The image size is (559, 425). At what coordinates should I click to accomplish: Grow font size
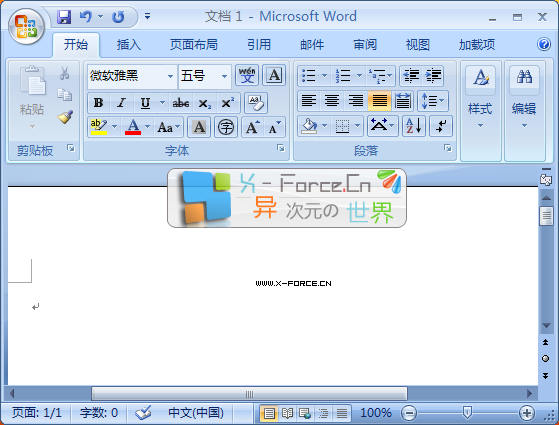pos(253,127)
